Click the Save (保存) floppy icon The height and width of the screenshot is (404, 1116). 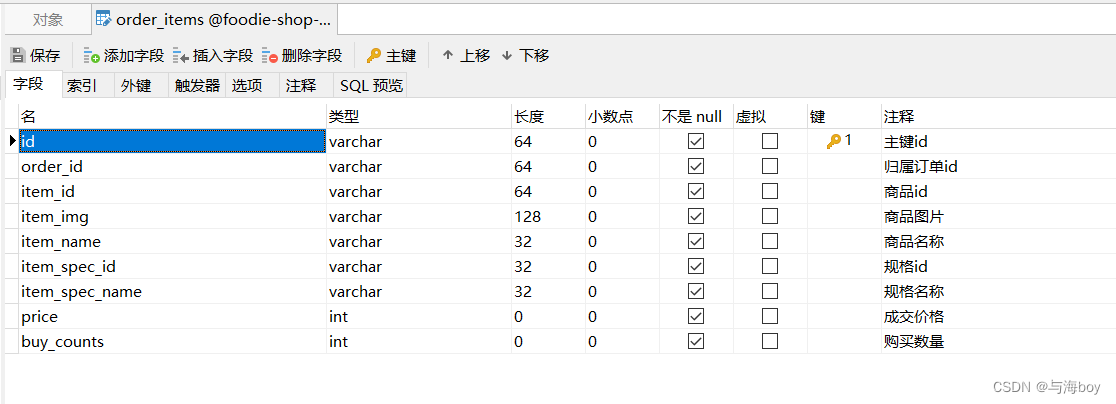[18, 55]
